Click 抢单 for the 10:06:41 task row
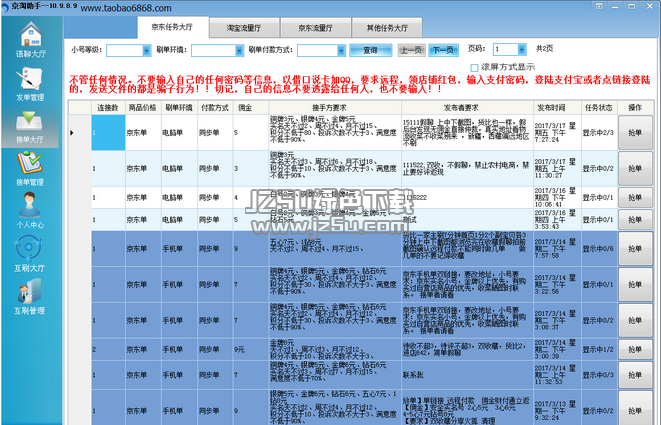Viewport: 661px width, 425px height. [635, 198]
